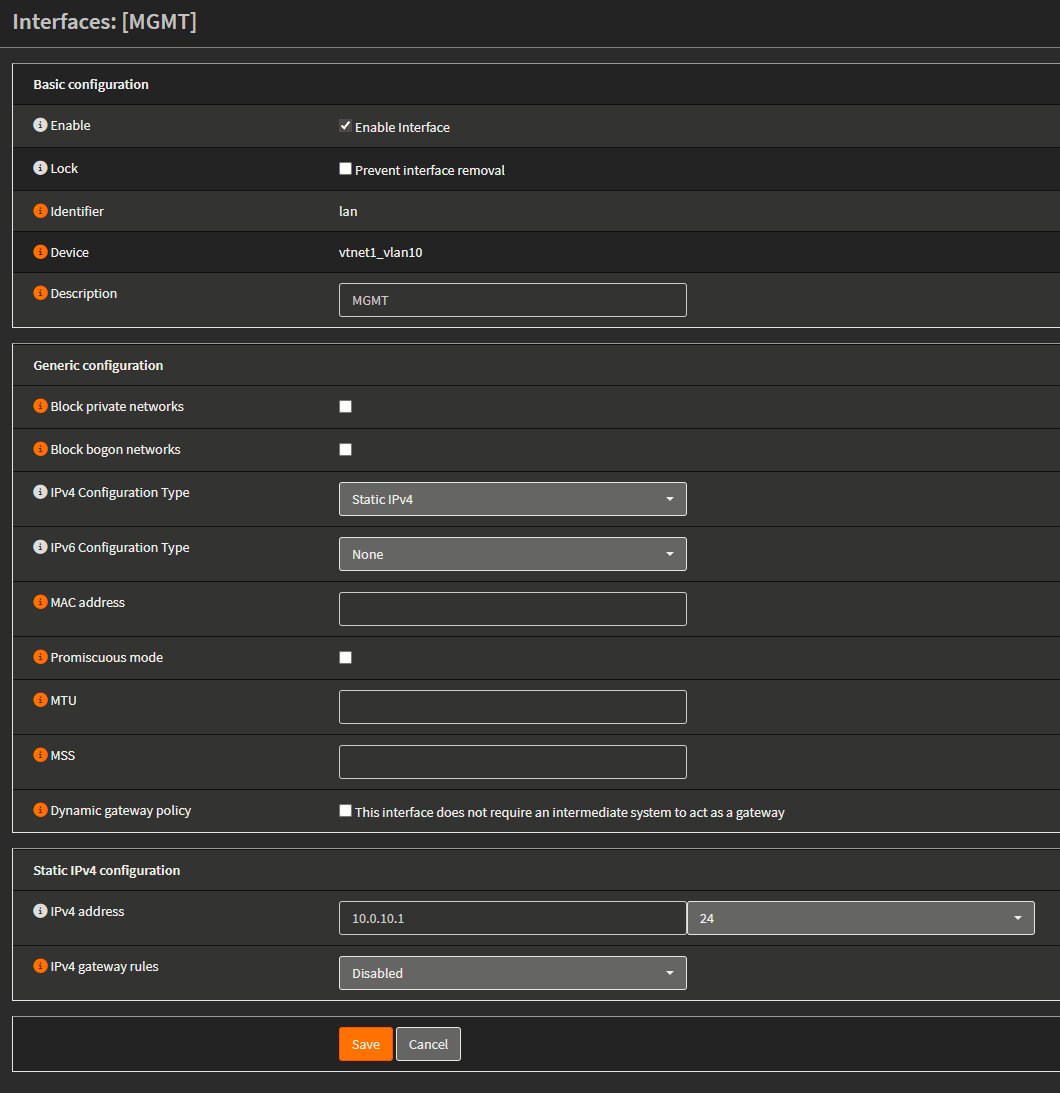Click the info icon for Dynamic gateway policy
This screenshot has width=1060, height=1093.
40,810
